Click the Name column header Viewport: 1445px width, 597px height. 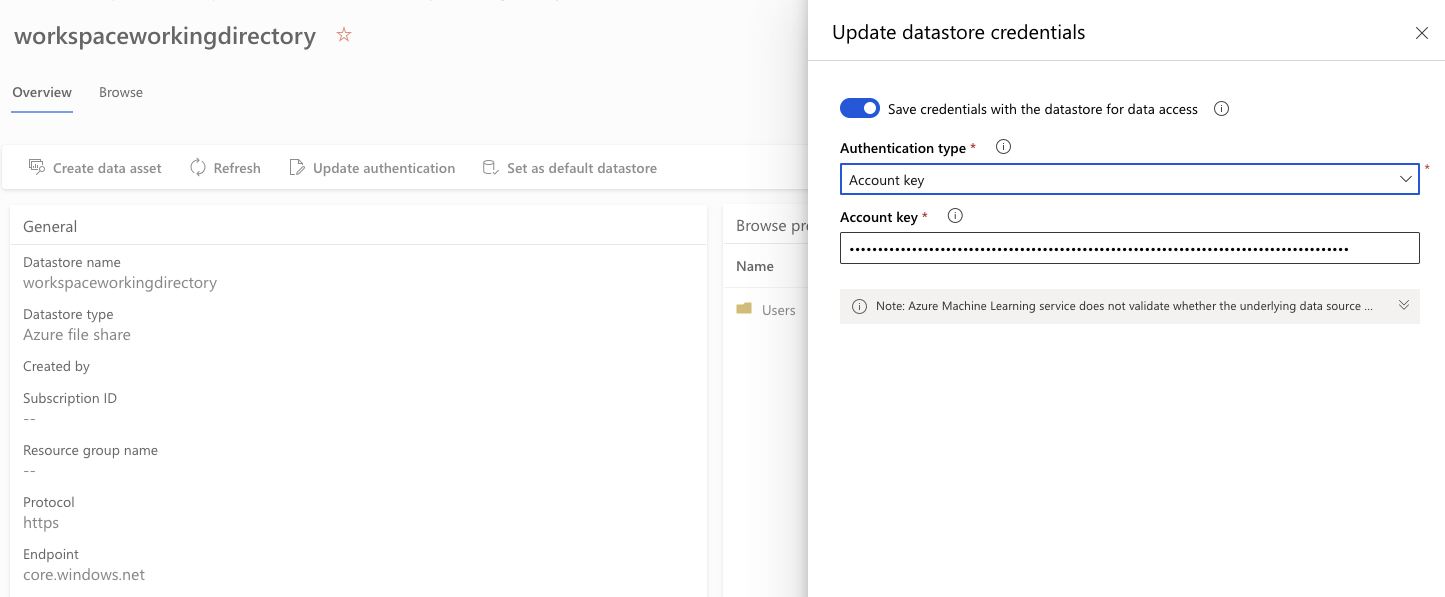click(755, 266)
